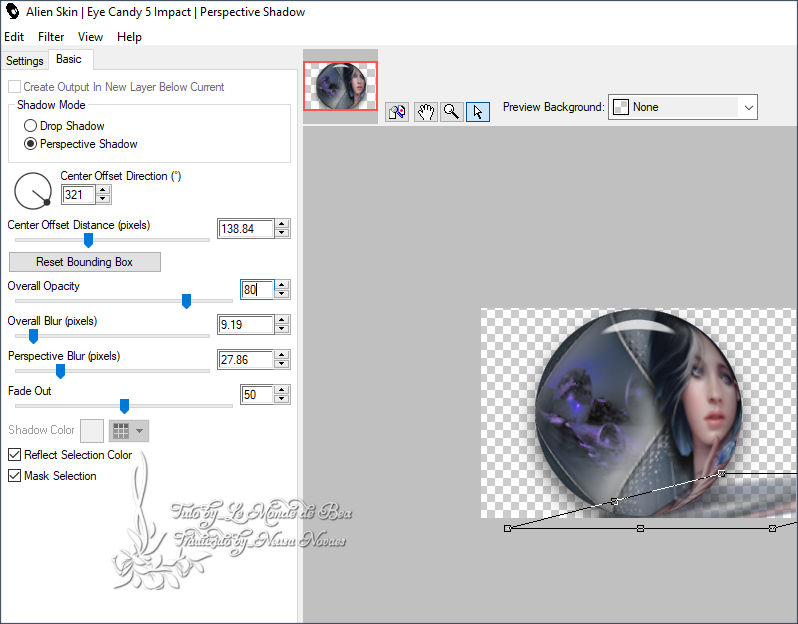798x624 pixels.
Task: Click the Center Offset Direction value field
Action: (78, 194)
